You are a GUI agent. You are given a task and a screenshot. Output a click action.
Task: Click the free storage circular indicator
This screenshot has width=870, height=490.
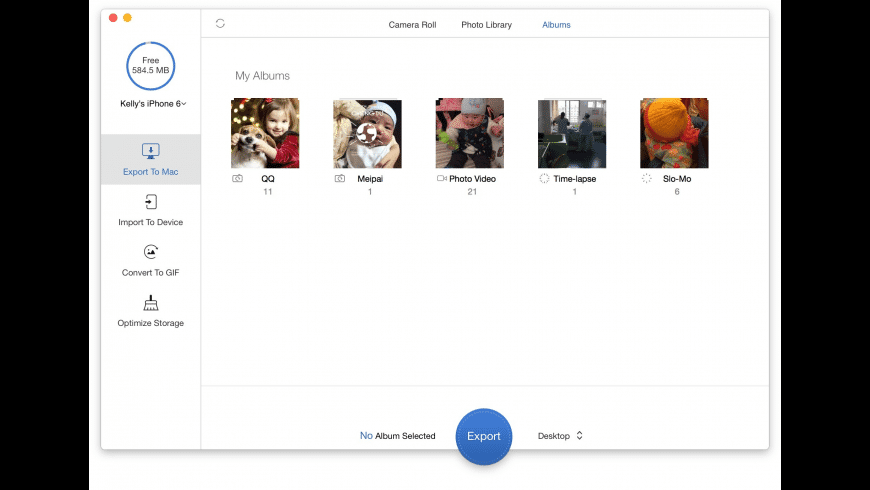pyautogui.click(x=150, y=66)
